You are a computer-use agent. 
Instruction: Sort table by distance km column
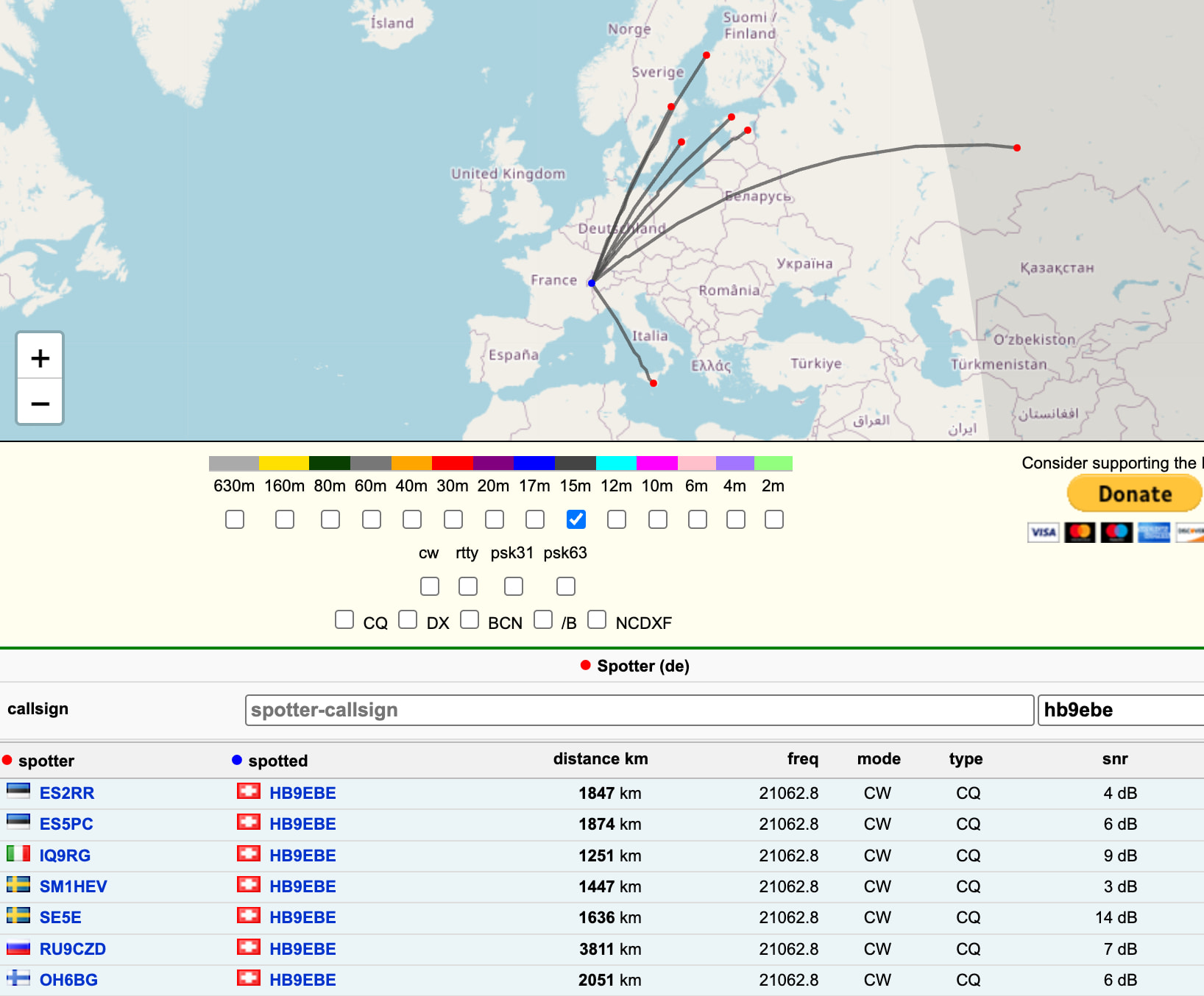pos(601,759)
